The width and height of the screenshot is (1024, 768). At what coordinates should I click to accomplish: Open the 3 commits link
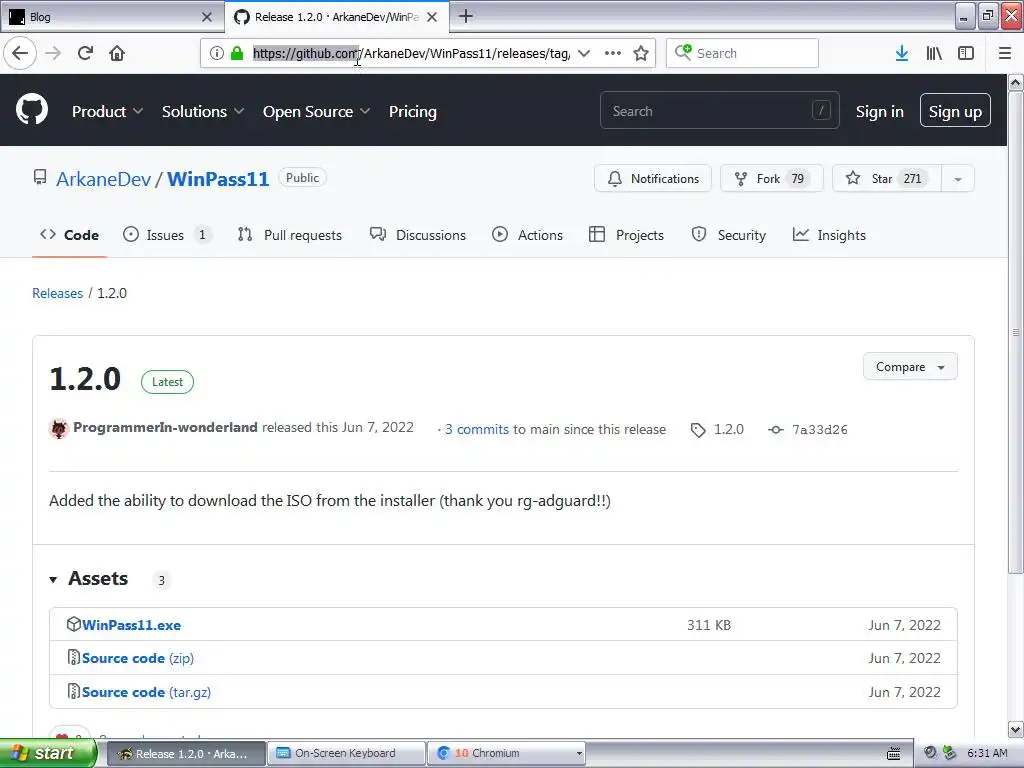[x=477, y=430]
